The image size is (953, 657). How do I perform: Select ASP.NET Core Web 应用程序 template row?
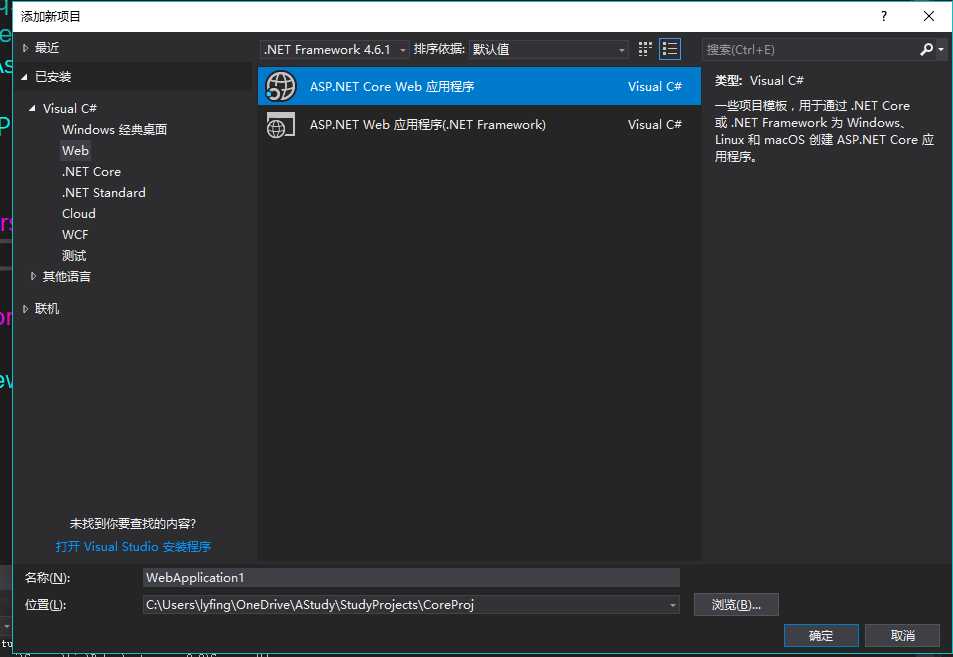point(480,86)
